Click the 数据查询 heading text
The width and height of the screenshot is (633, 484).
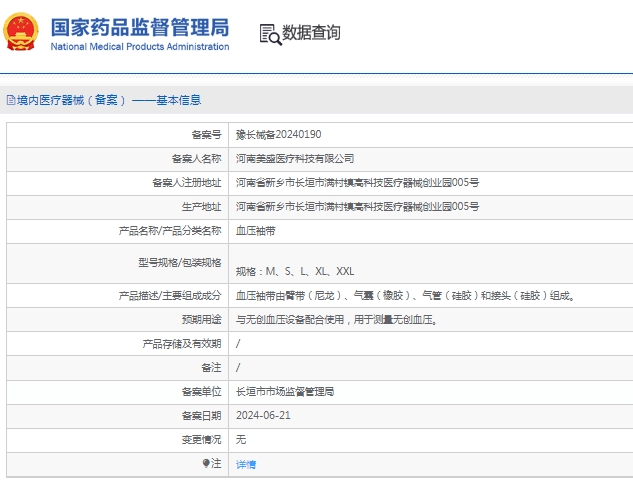(x=311, y=33)
